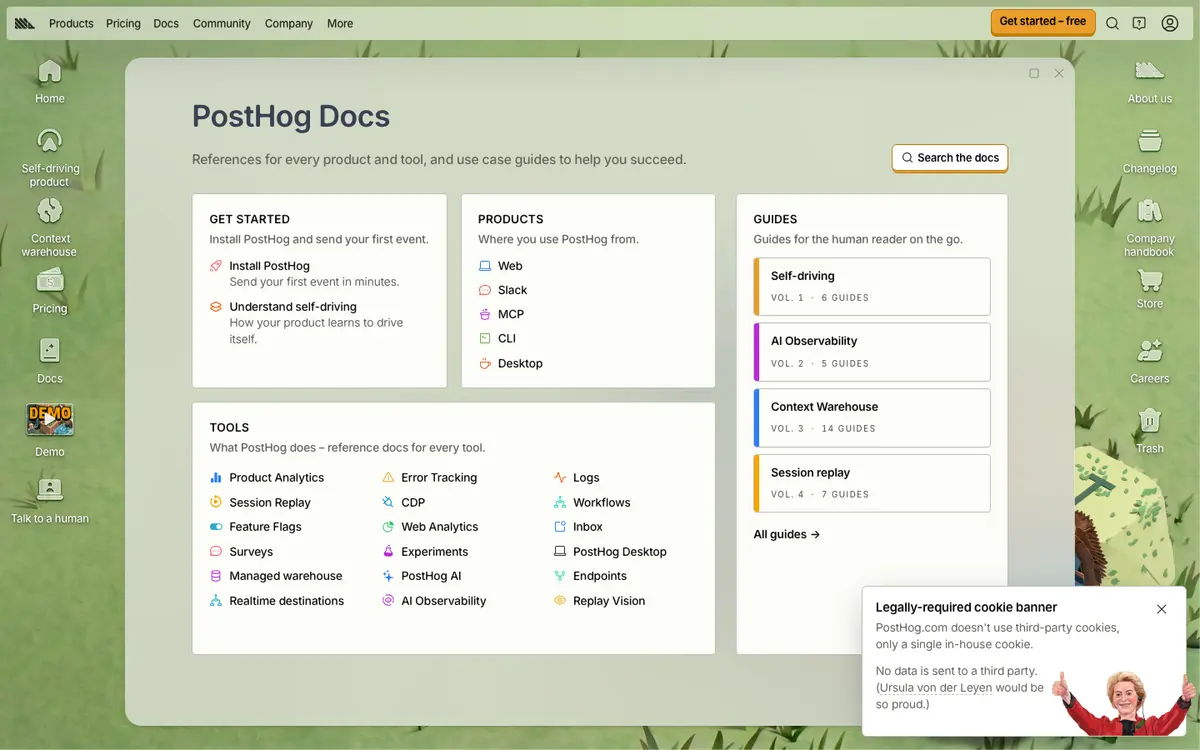
Task: Open the user account icon in the top bar
Action: point(1170,23)
